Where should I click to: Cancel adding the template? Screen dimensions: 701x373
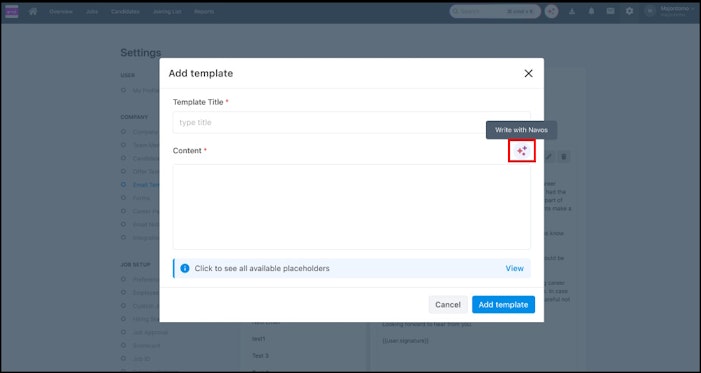pos(448,305)
